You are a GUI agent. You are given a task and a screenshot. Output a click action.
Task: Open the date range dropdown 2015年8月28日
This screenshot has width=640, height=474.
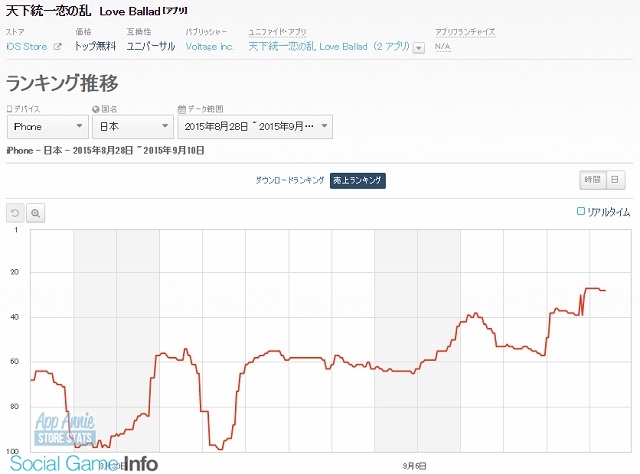pos(255,127)
